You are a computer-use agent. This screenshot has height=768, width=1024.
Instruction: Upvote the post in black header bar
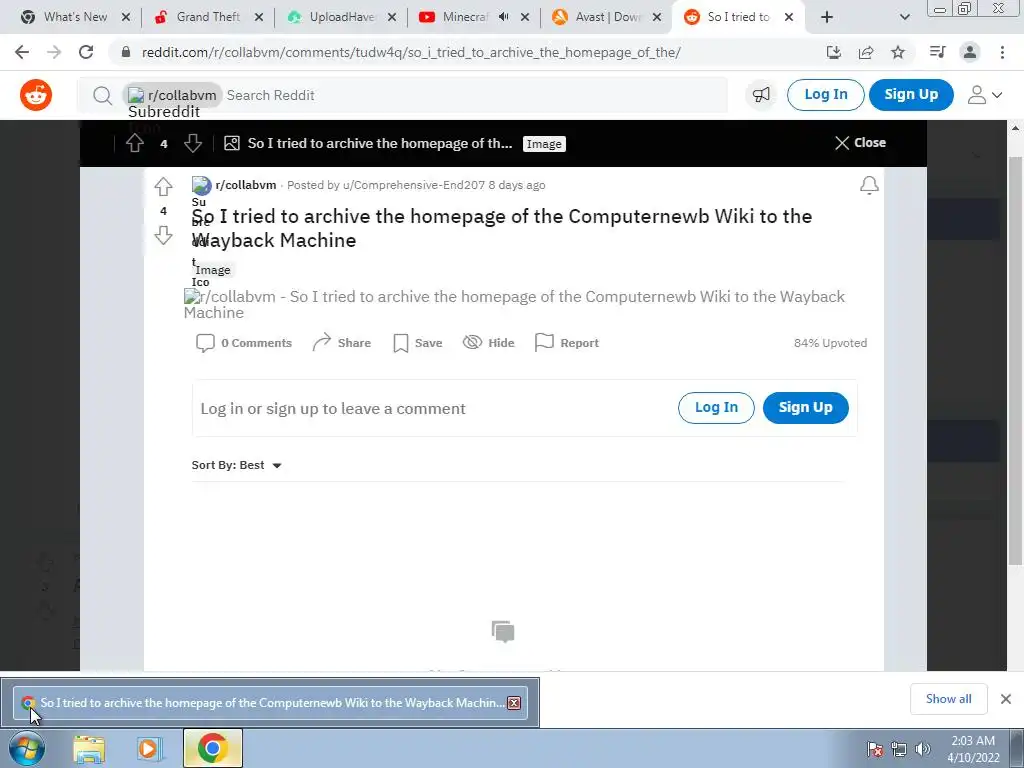click(135, 143)
